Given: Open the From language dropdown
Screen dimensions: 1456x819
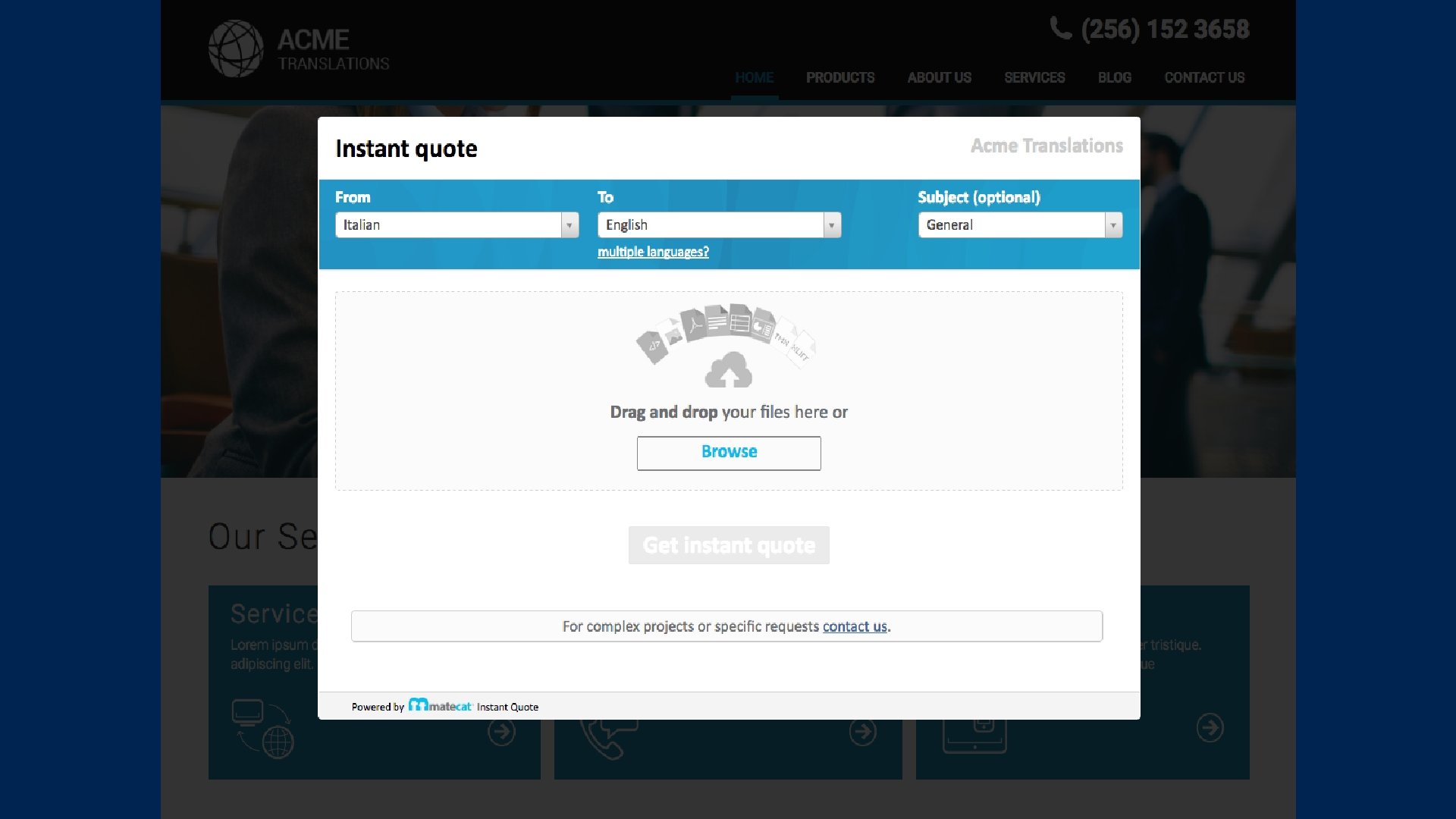Looking at the screenshot, I should (457, 225).
